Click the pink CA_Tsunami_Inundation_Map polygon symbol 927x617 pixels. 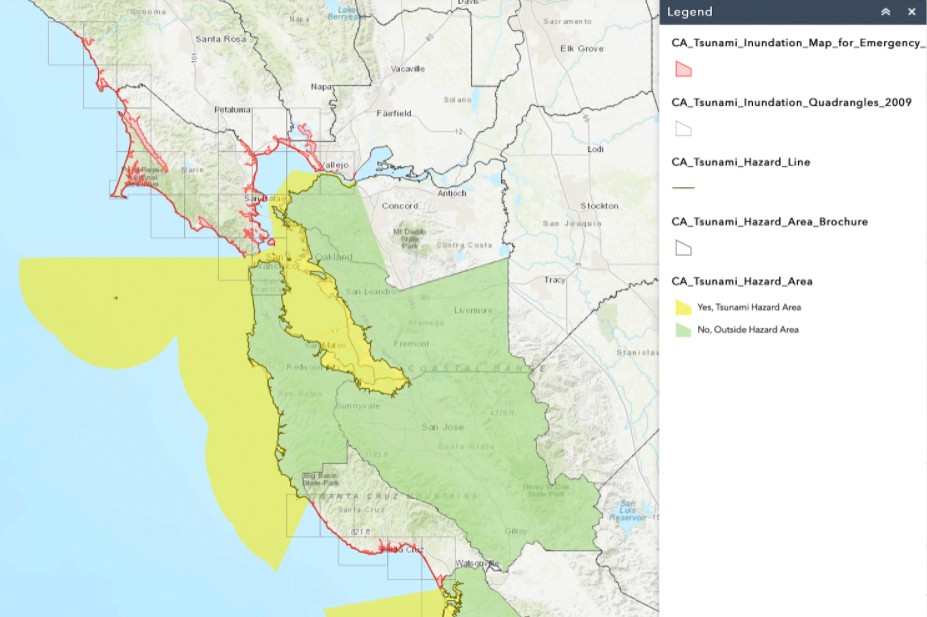[x=684, y=69]
